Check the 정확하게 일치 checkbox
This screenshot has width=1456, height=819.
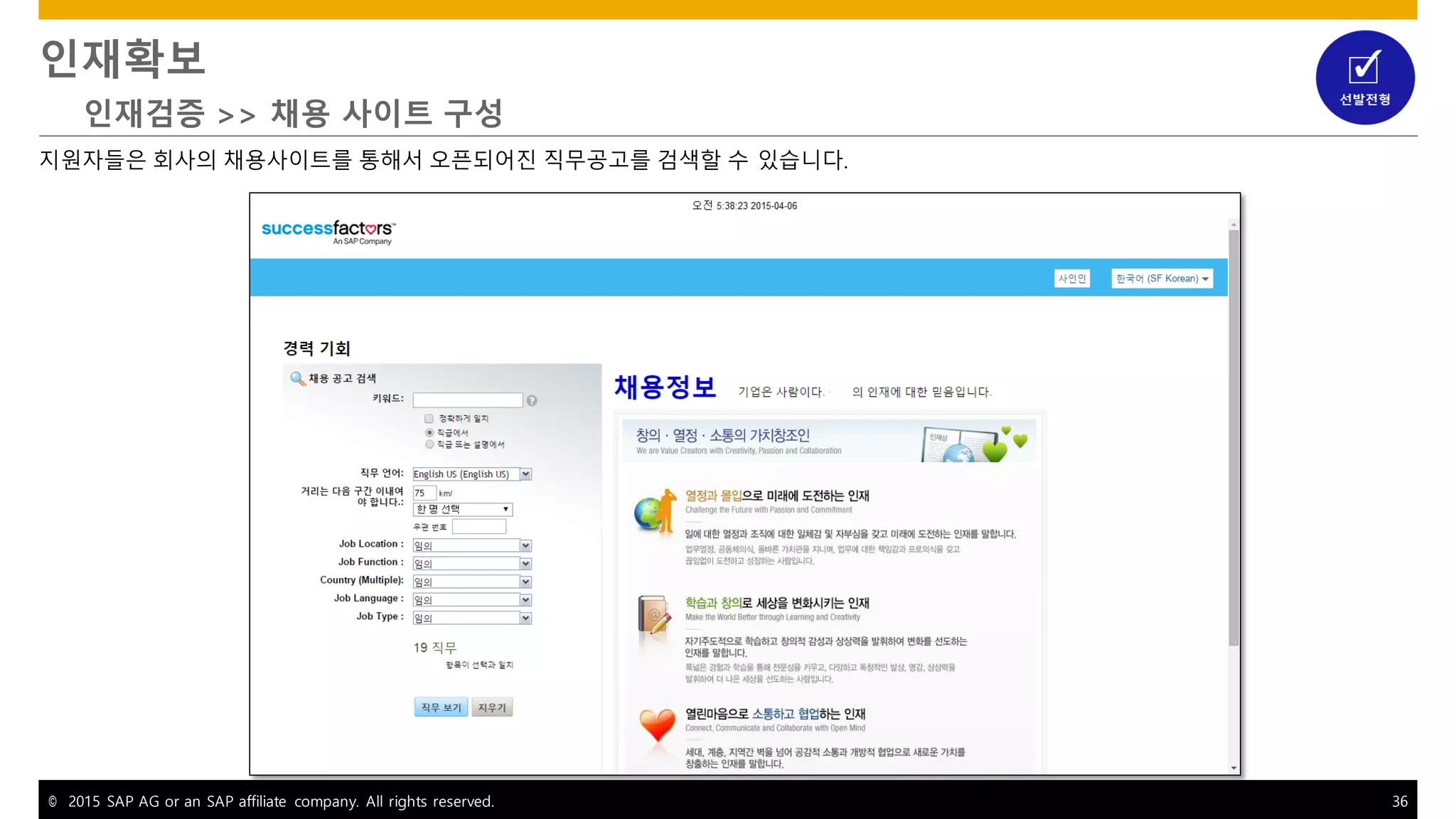point(429,419)
